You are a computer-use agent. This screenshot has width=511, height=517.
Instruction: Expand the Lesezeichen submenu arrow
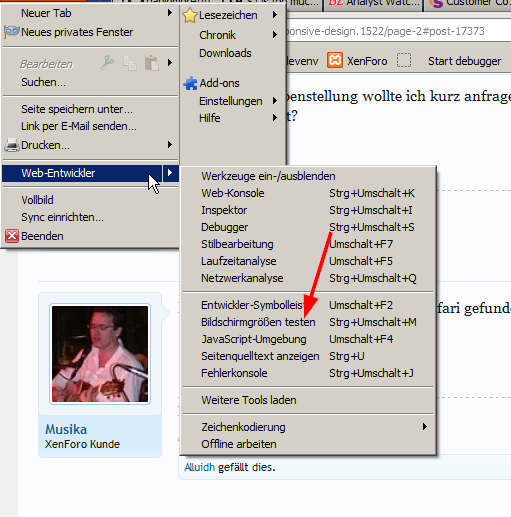pyautogui.click(x=275, y=15)
